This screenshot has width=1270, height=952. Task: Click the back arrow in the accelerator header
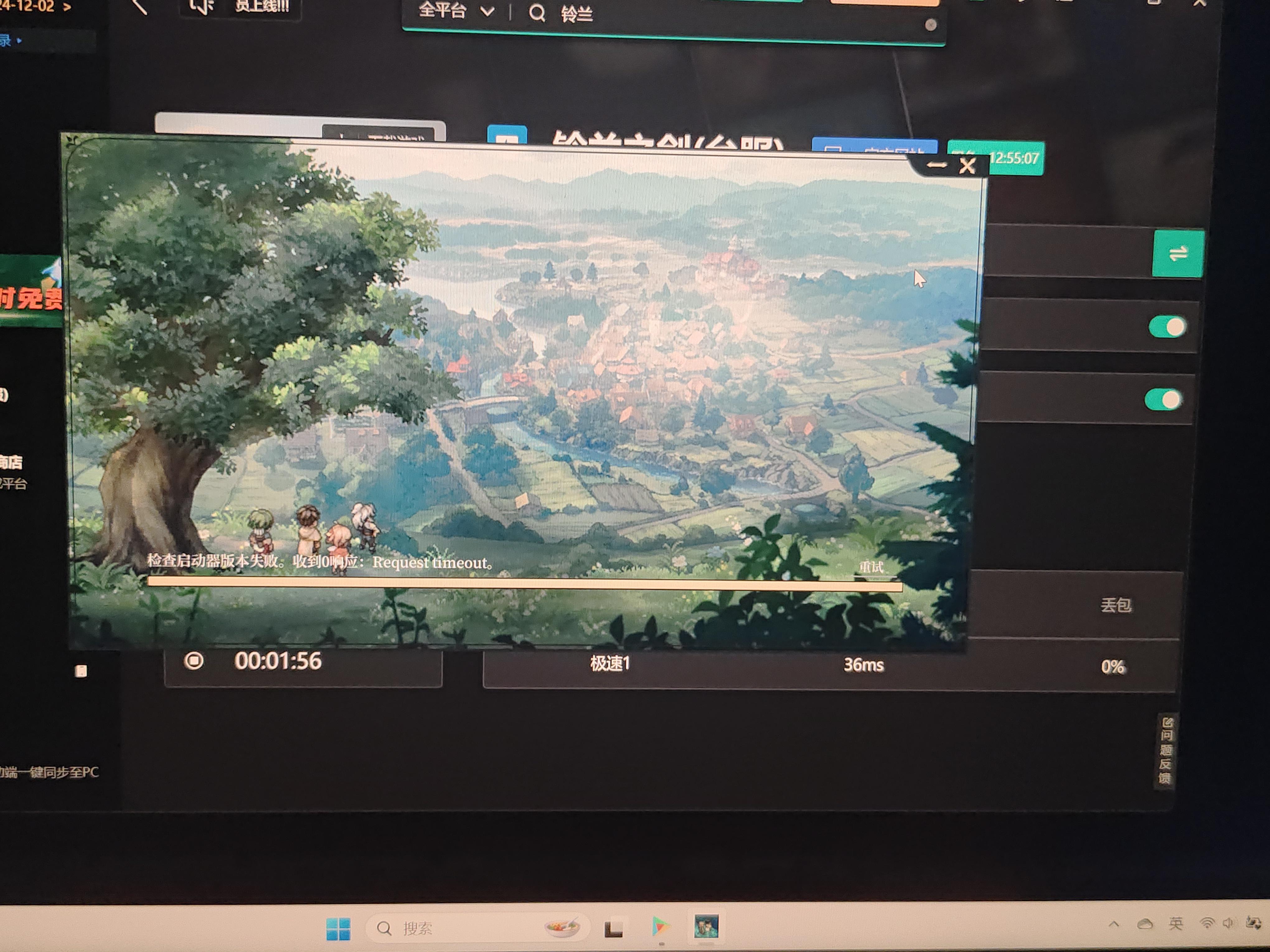pos(139,7)
